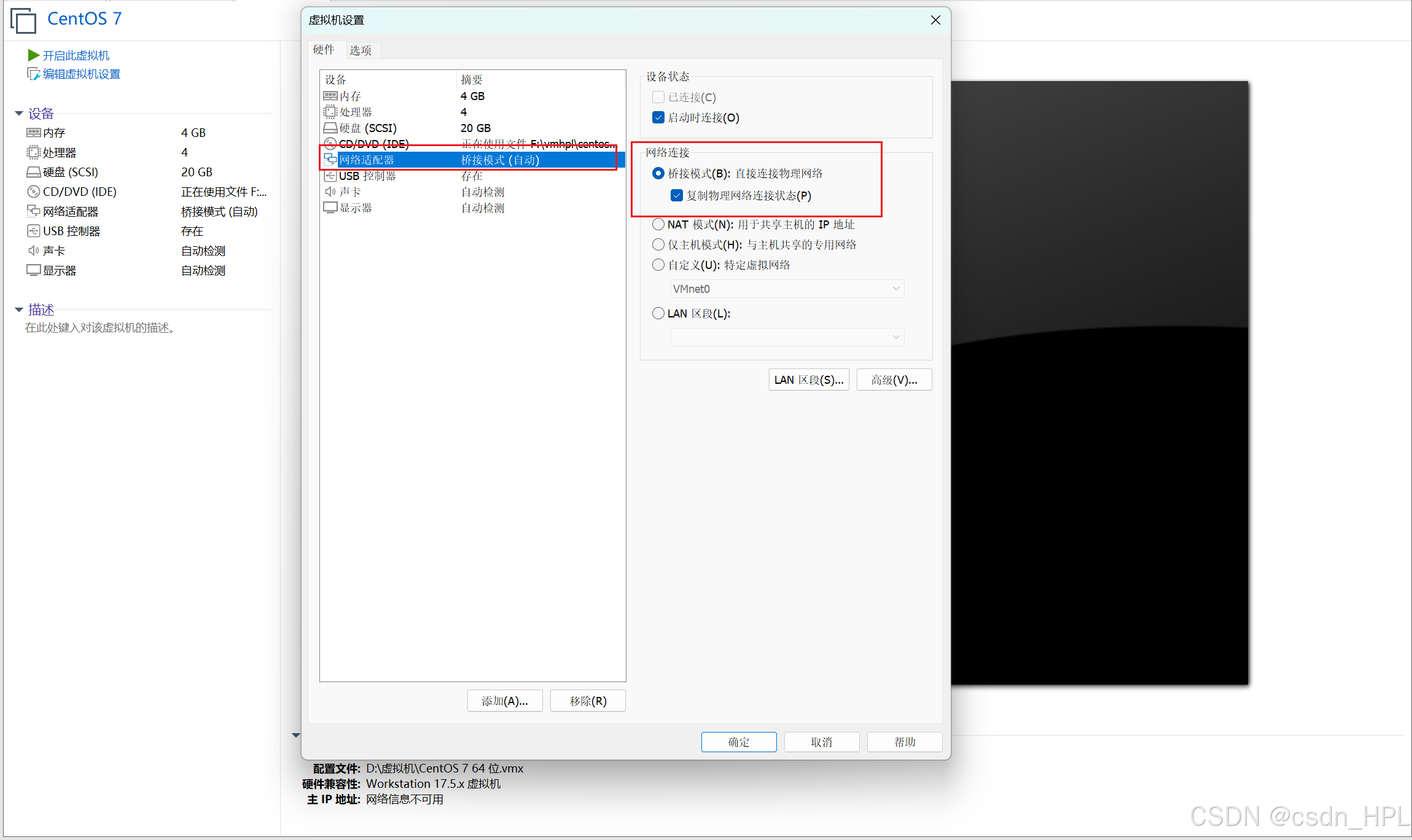Screen dimensions: 1412x840
Task: Select the display monitor icon in the dialog list
Action: 330,208
